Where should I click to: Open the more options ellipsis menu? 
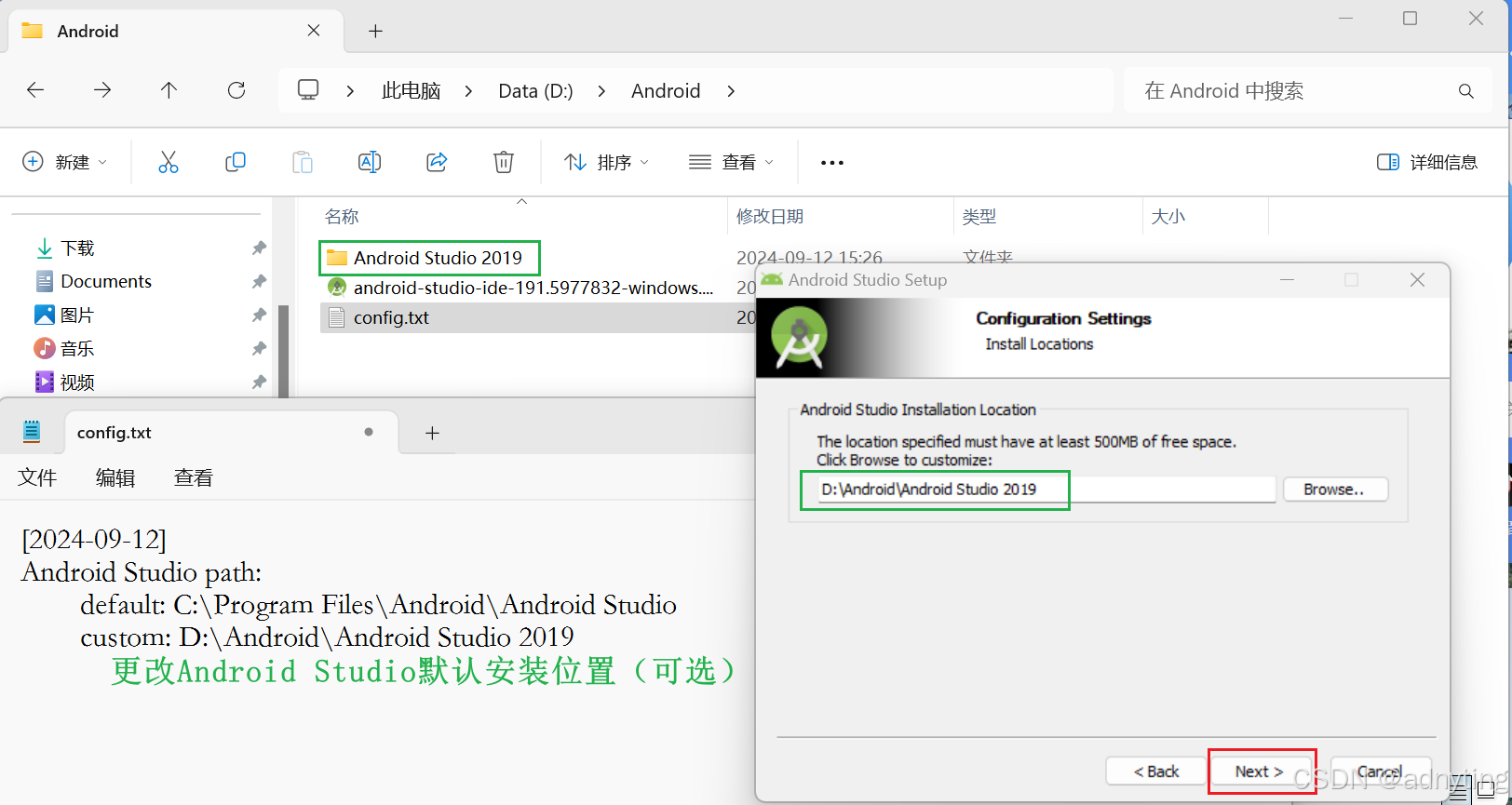[x=831, y=163]
